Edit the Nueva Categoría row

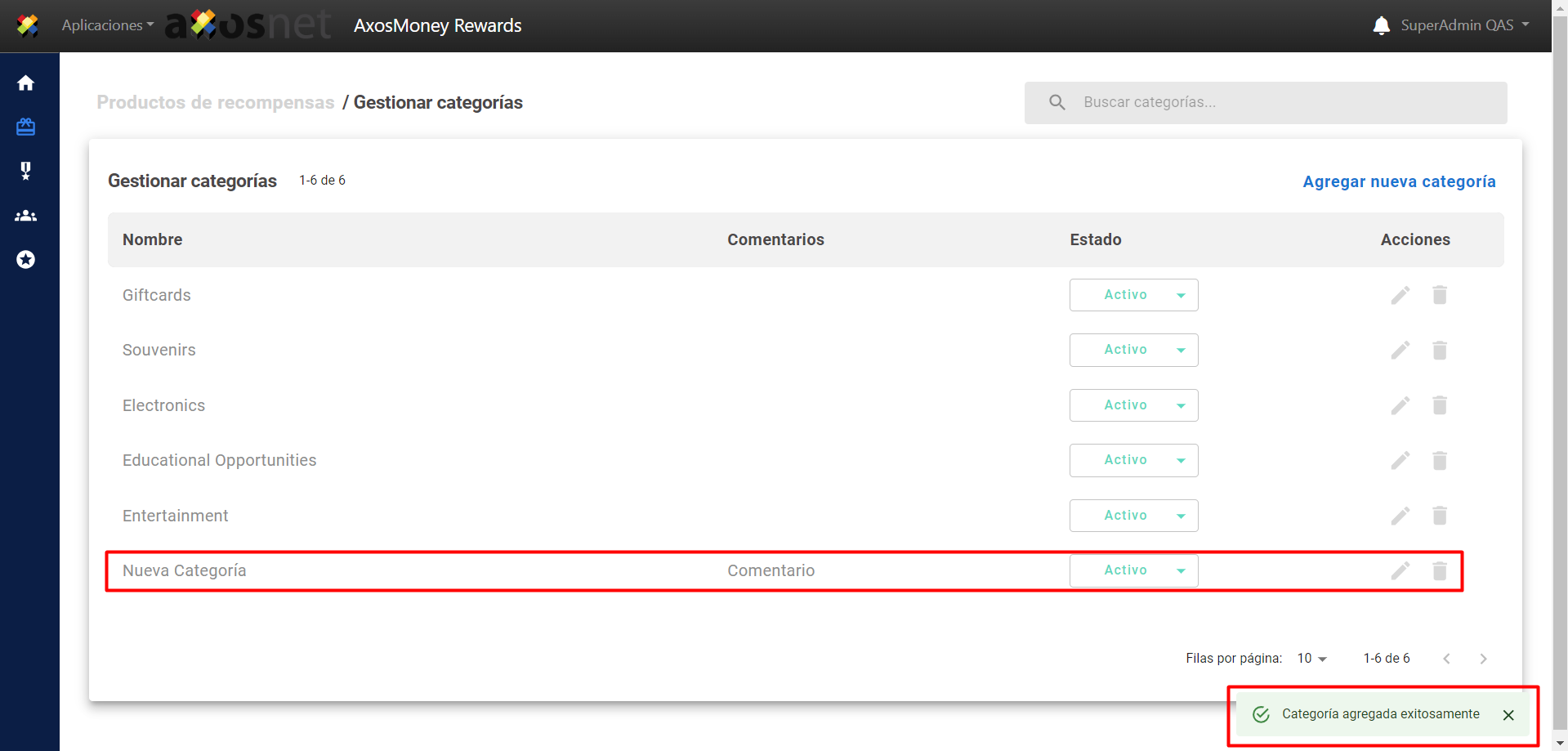(1400, 570)
